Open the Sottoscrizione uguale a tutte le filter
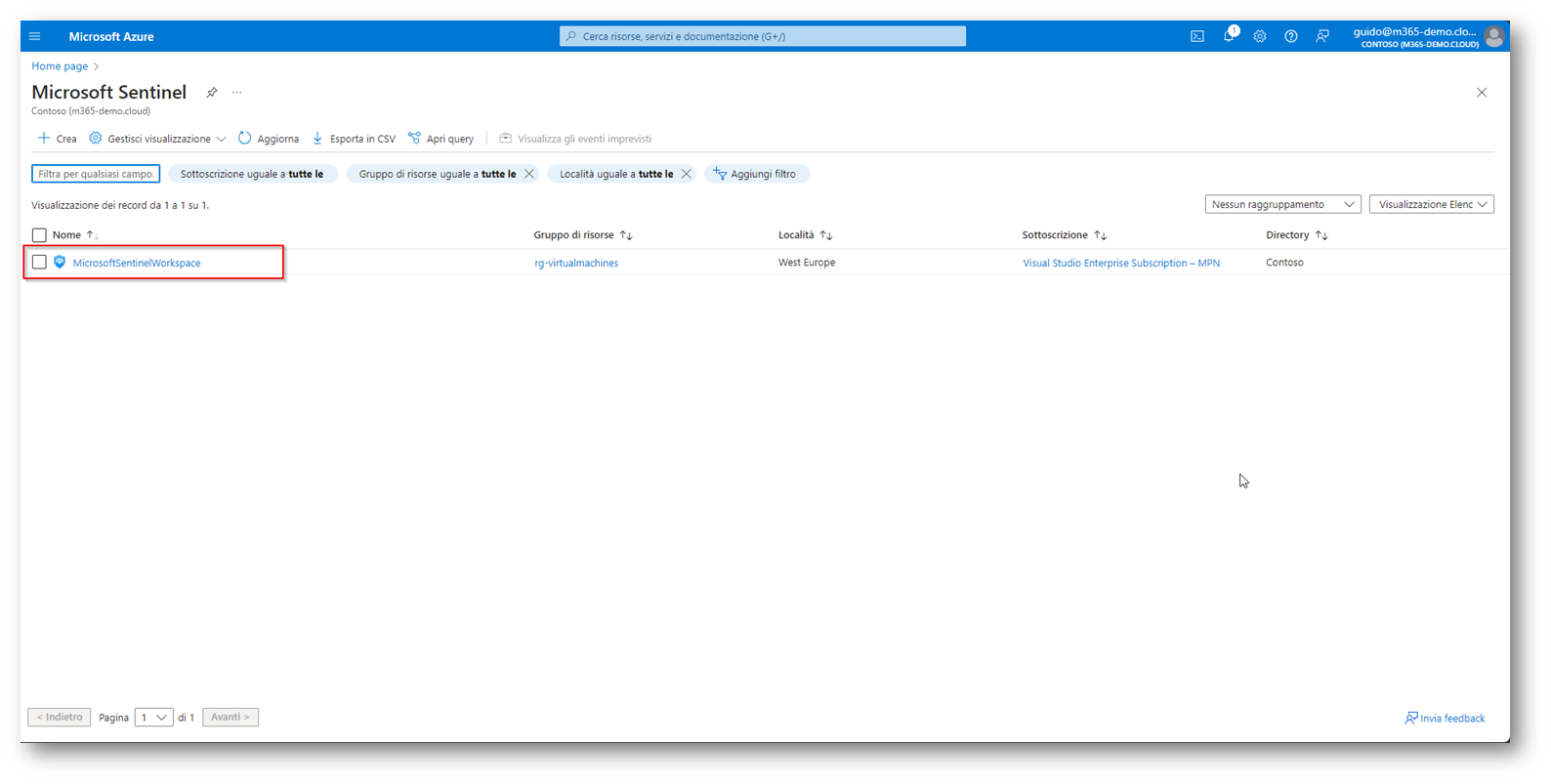The image size is (1551, 784). click(x=252, y=174)
